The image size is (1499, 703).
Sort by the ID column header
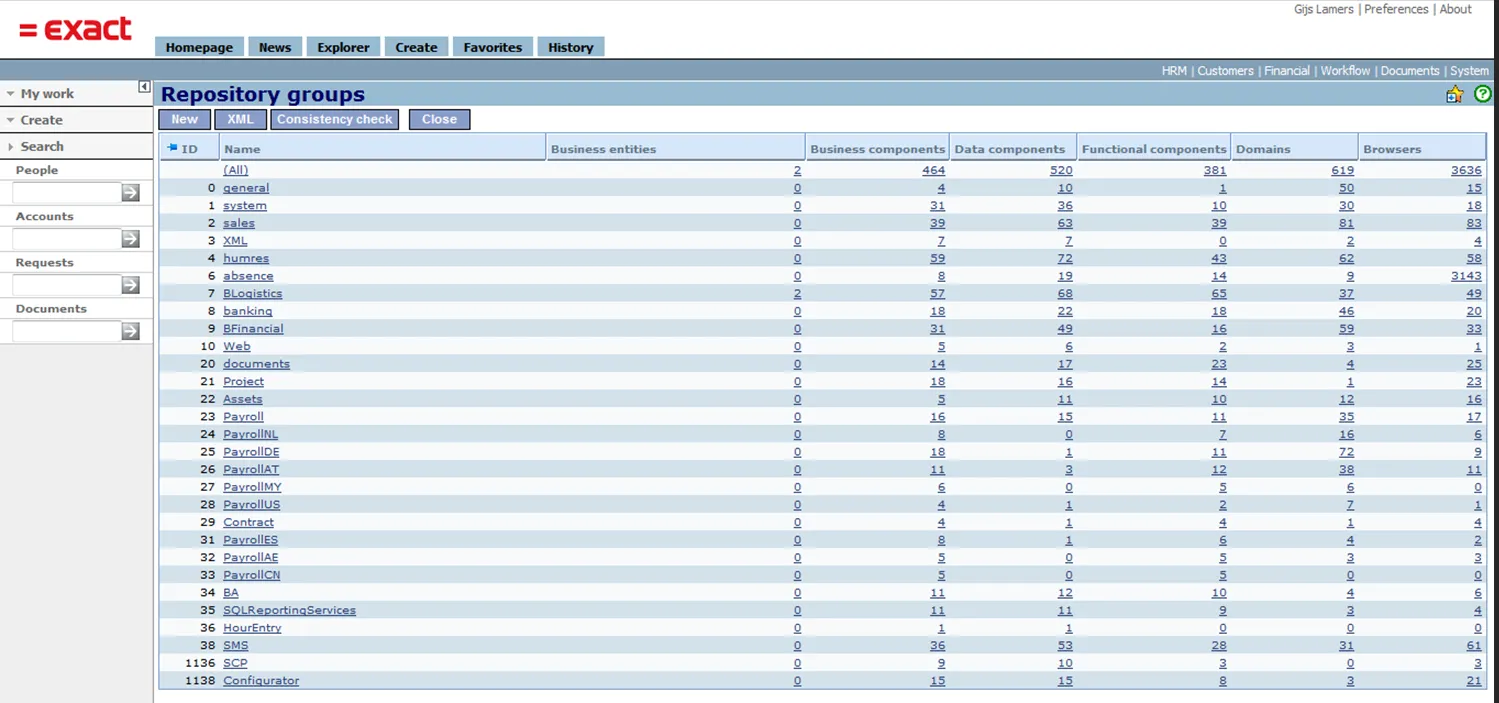tap(189, 149)
